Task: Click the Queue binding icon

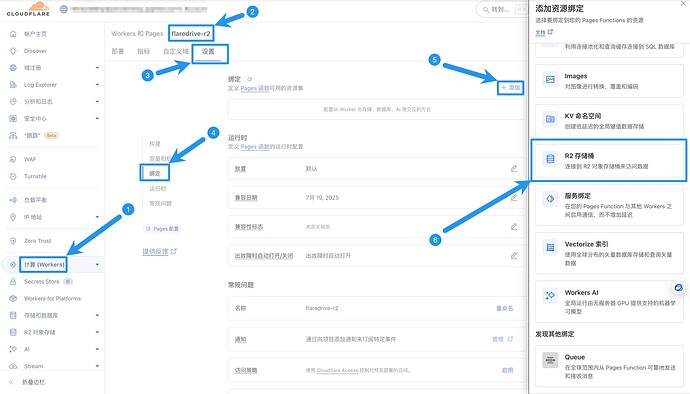Action: click(550, 360)
